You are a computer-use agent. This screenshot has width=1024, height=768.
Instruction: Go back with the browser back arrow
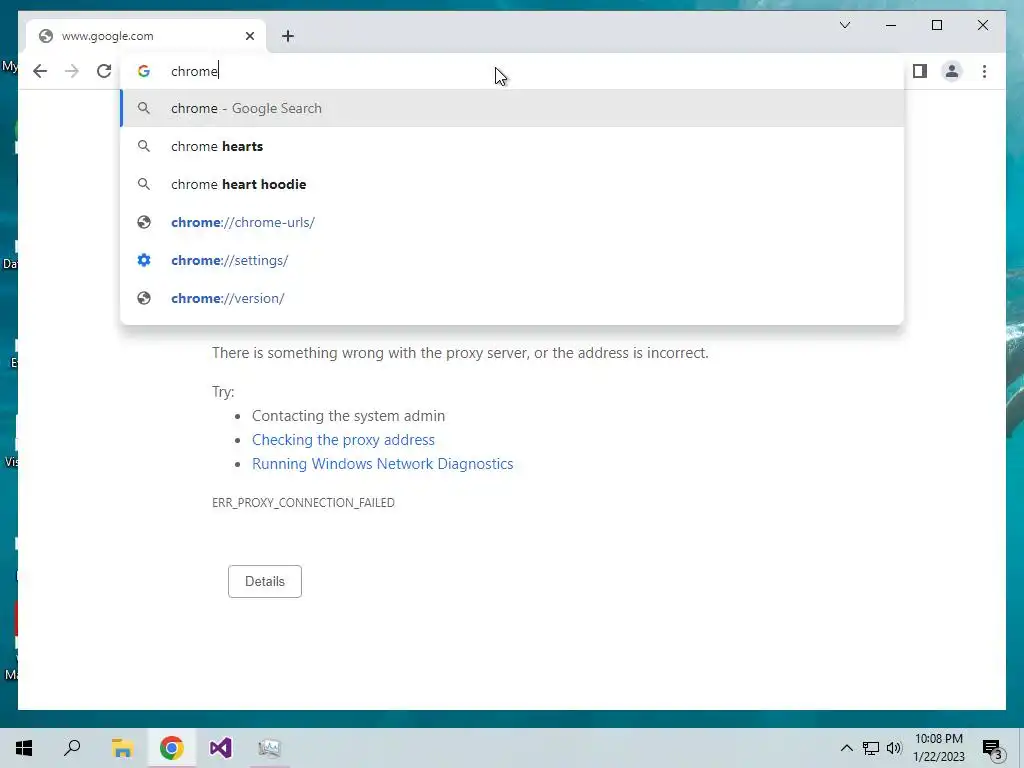tap(40, 71)
